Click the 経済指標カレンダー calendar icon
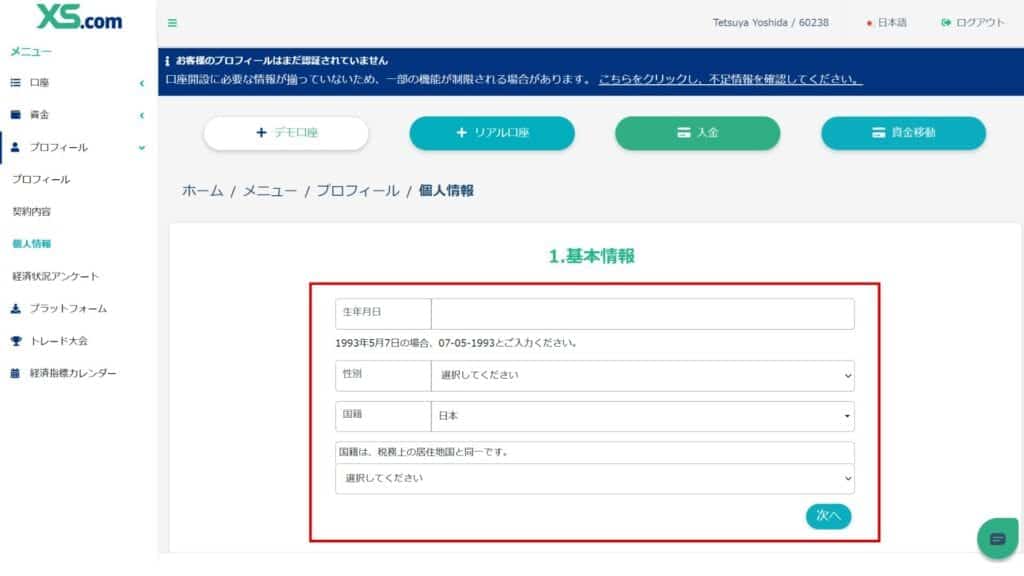This screenshot has width=1024, height=576. click(15, 373)
